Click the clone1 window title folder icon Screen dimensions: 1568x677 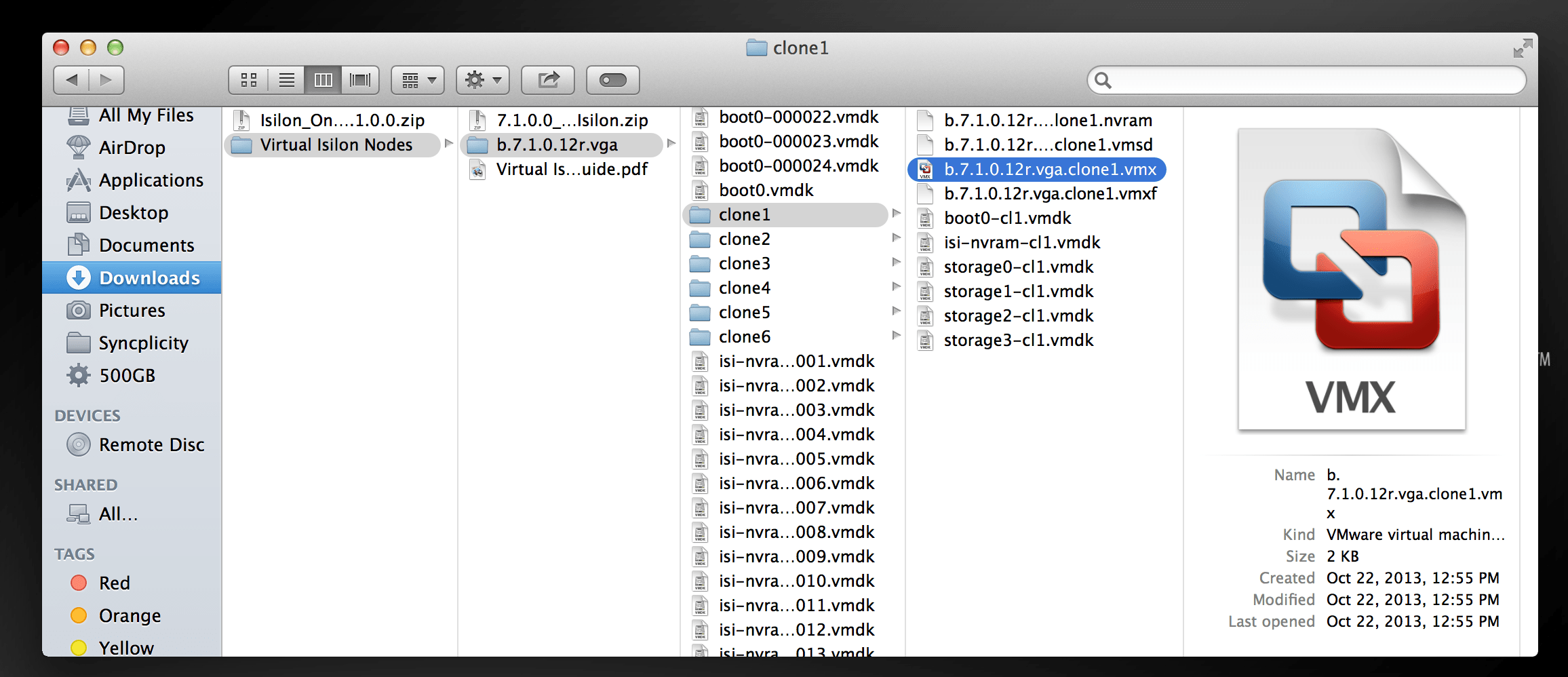(x=756, y=48)
